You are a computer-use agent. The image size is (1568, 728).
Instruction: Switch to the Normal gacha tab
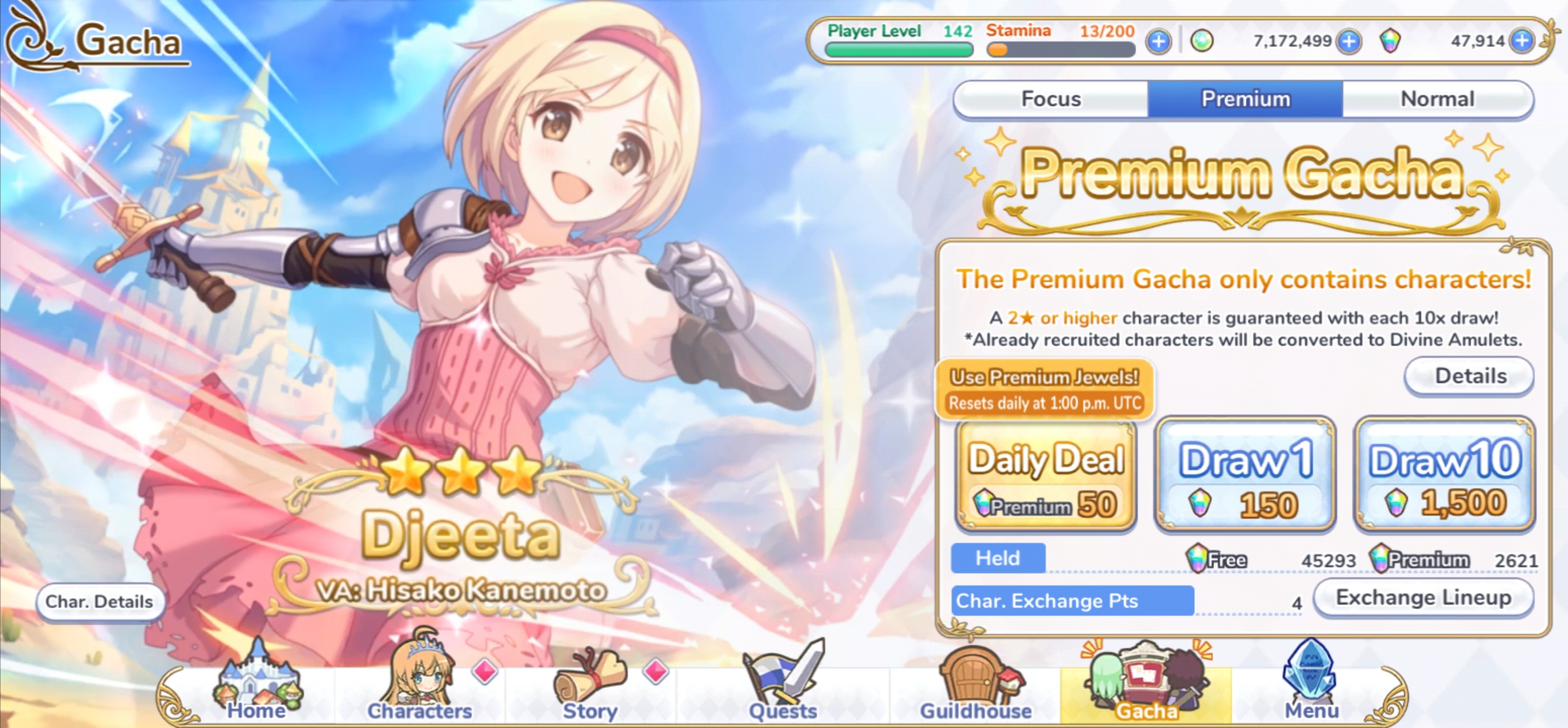pos(1437,99)
